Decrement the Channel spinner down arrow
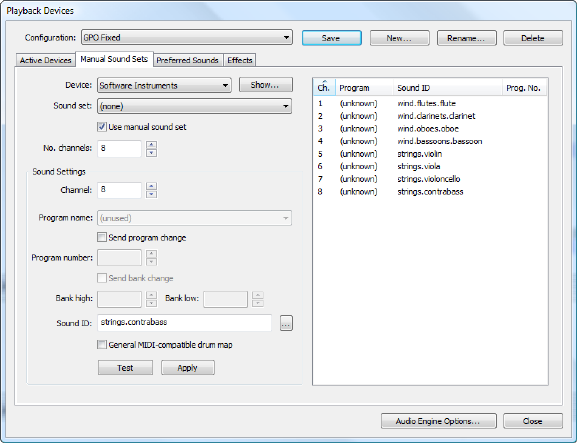This screenshot has height=443, width=577. pyautogui.click(x=151, y=194)
